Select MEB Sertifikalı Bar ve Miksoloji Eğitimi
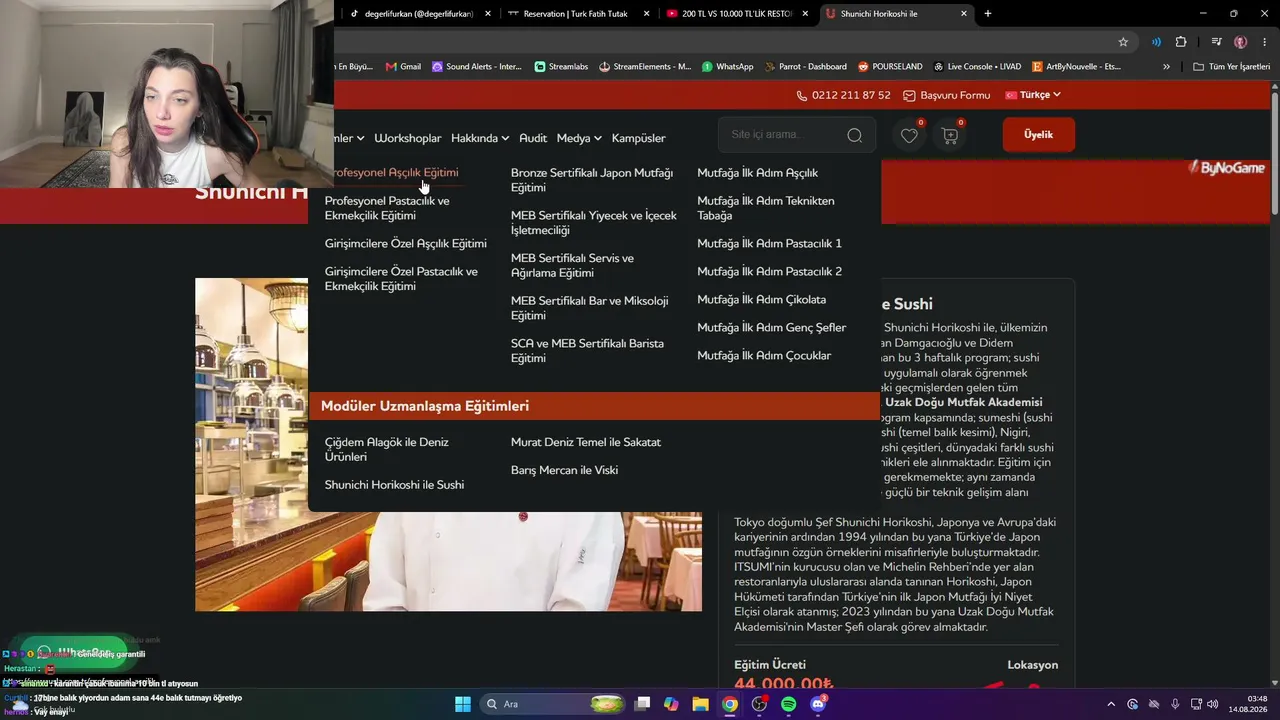Viewport: 1280px width, 720px height. (590, 308)
